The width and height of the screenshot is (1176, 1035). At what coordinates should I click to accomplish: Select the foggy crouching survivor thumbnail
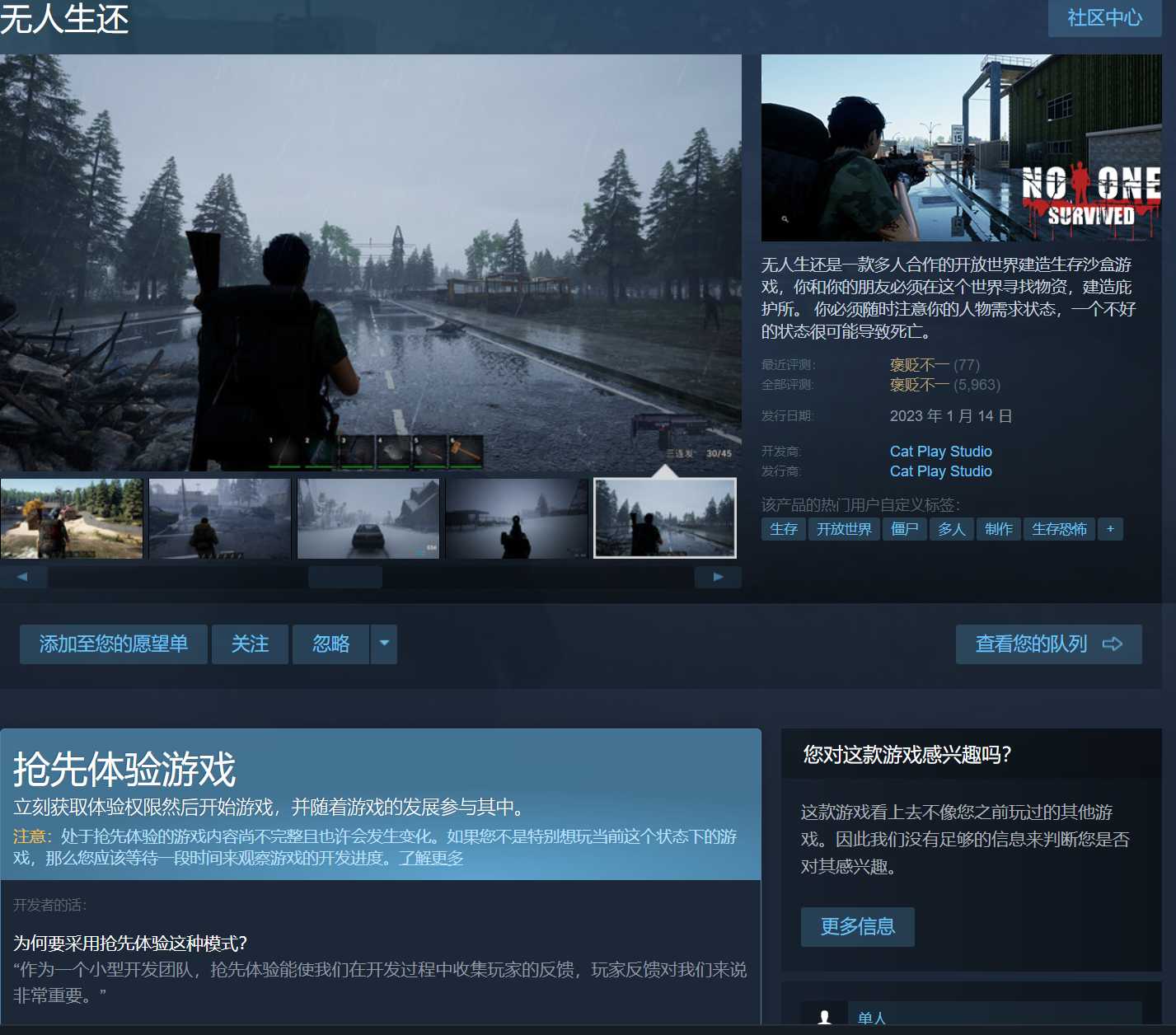click(220, 518)
